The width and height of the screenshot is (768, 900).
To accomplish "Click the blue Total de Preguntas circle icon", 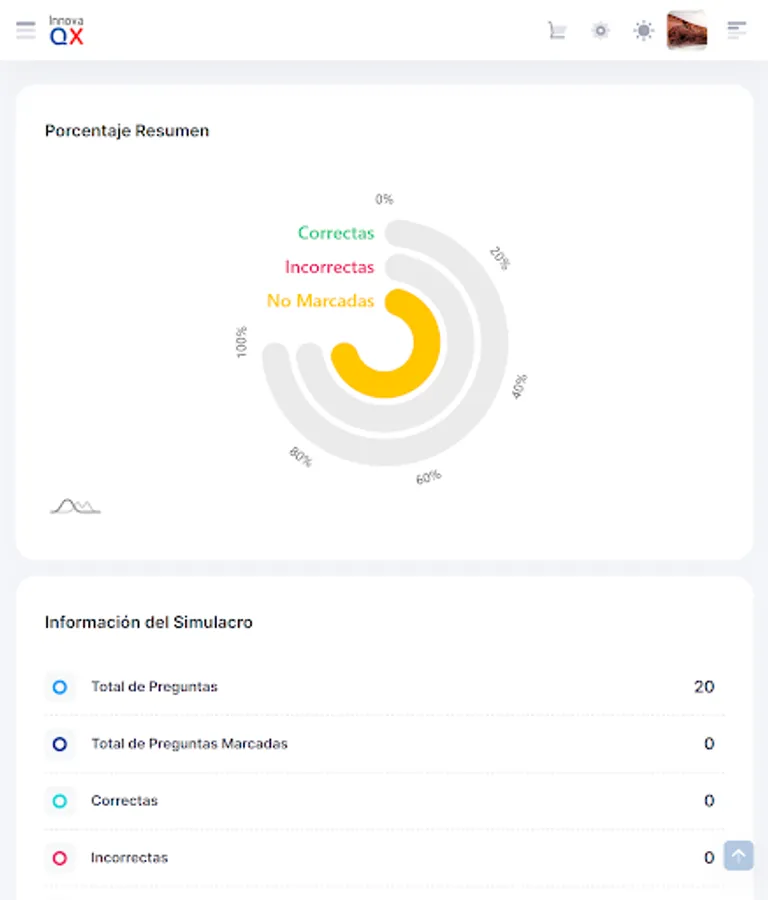I will coord(60,687).
